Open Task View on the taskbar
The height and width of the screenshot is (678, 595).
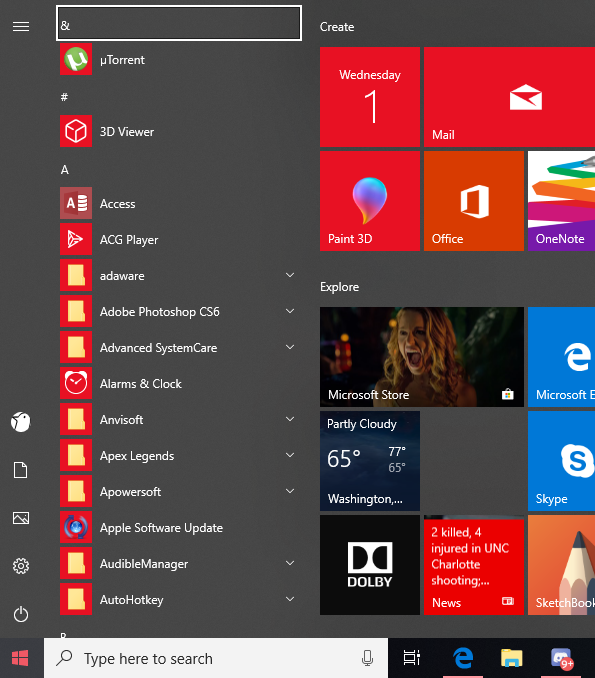[x=412, y=658]
